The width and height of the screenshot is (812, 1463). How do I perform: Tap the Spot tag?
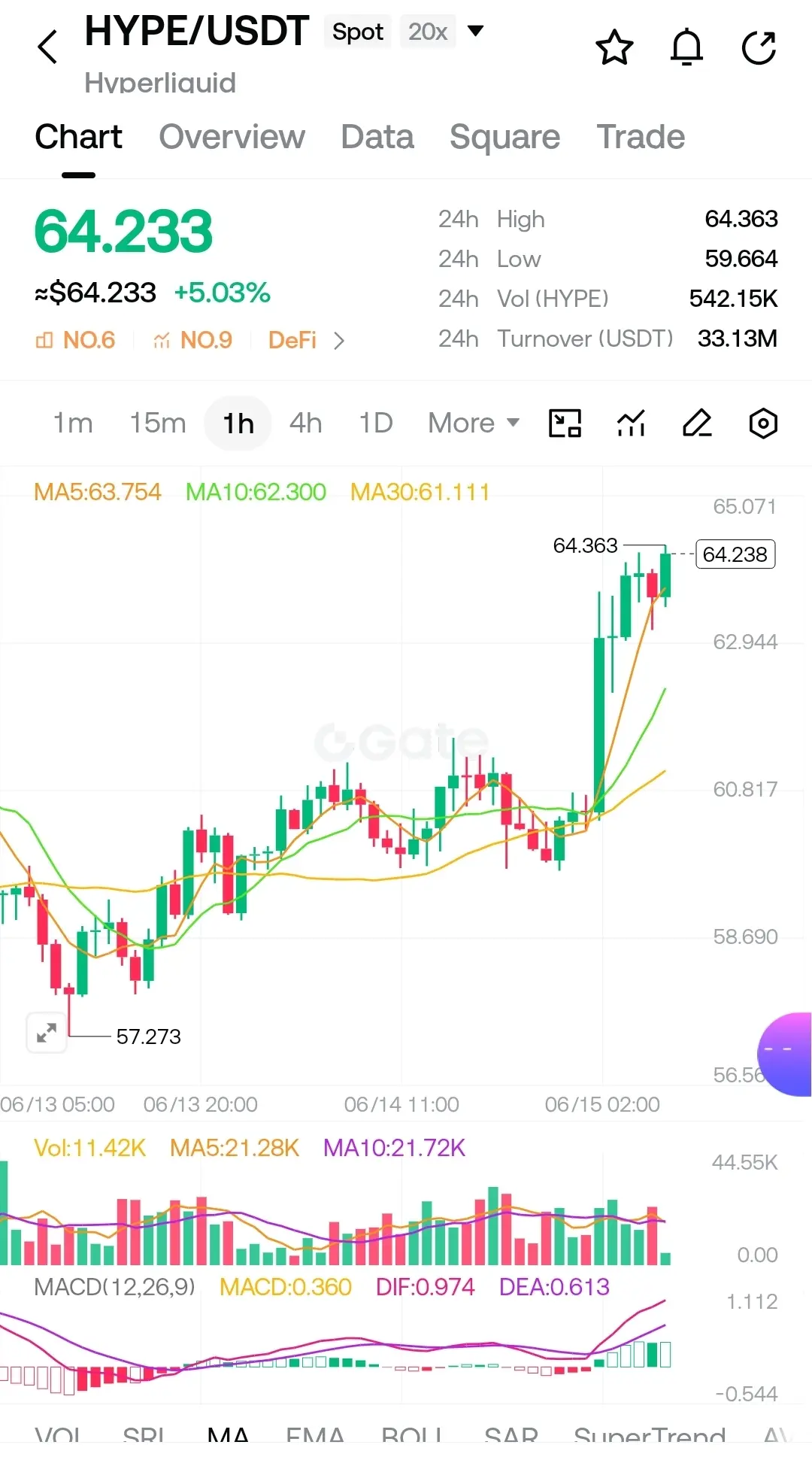pos(358,32)
